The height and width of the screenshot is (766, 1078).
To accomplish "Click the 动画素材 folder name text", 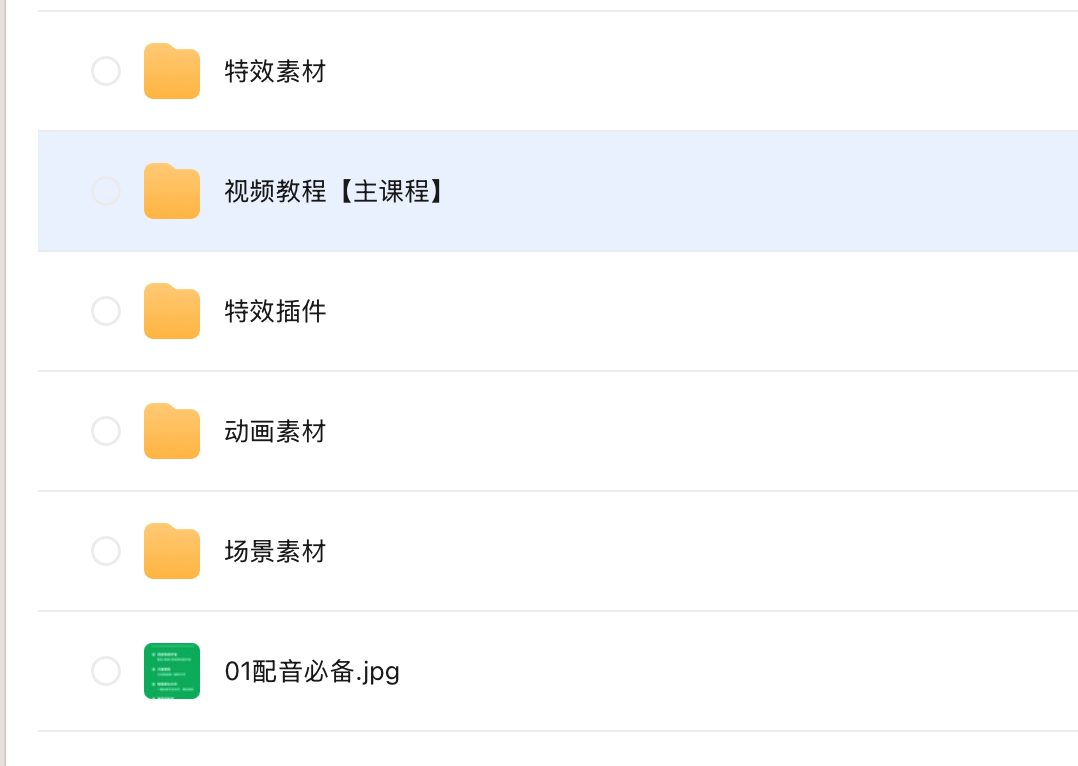I will [x=275, y=432].
